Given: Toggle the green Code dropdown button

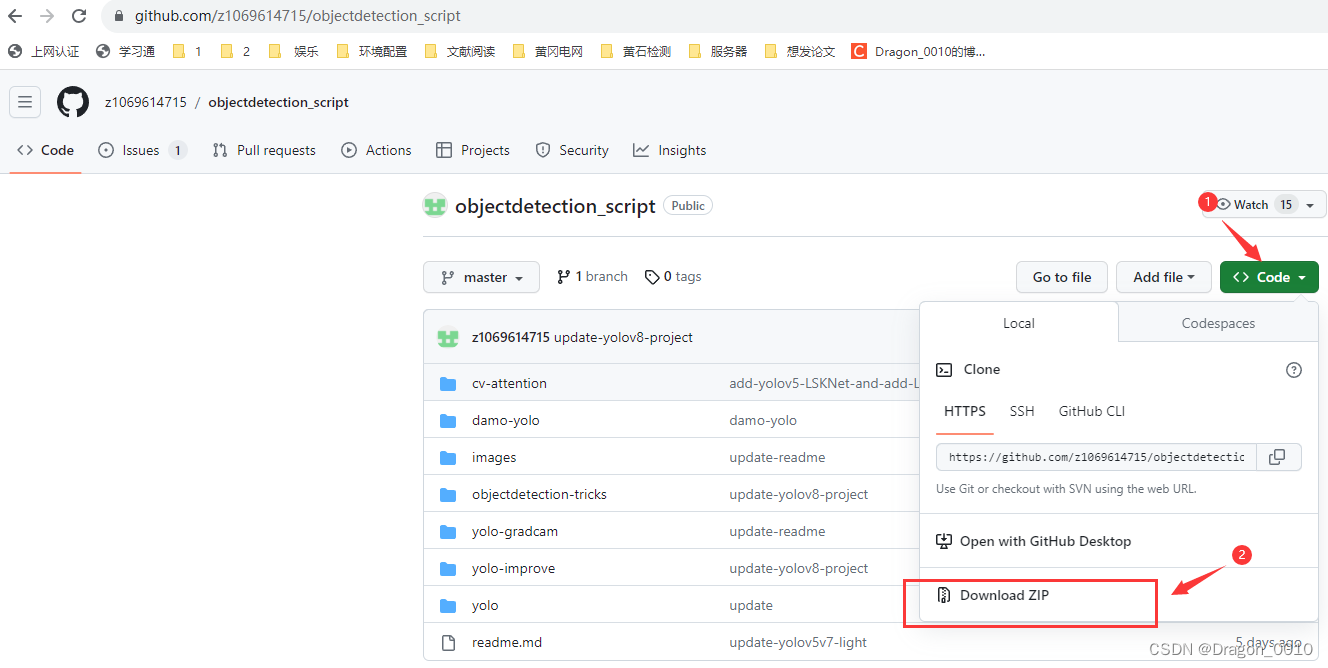Looking at the screenshot, I should [x=1269, y=277].
